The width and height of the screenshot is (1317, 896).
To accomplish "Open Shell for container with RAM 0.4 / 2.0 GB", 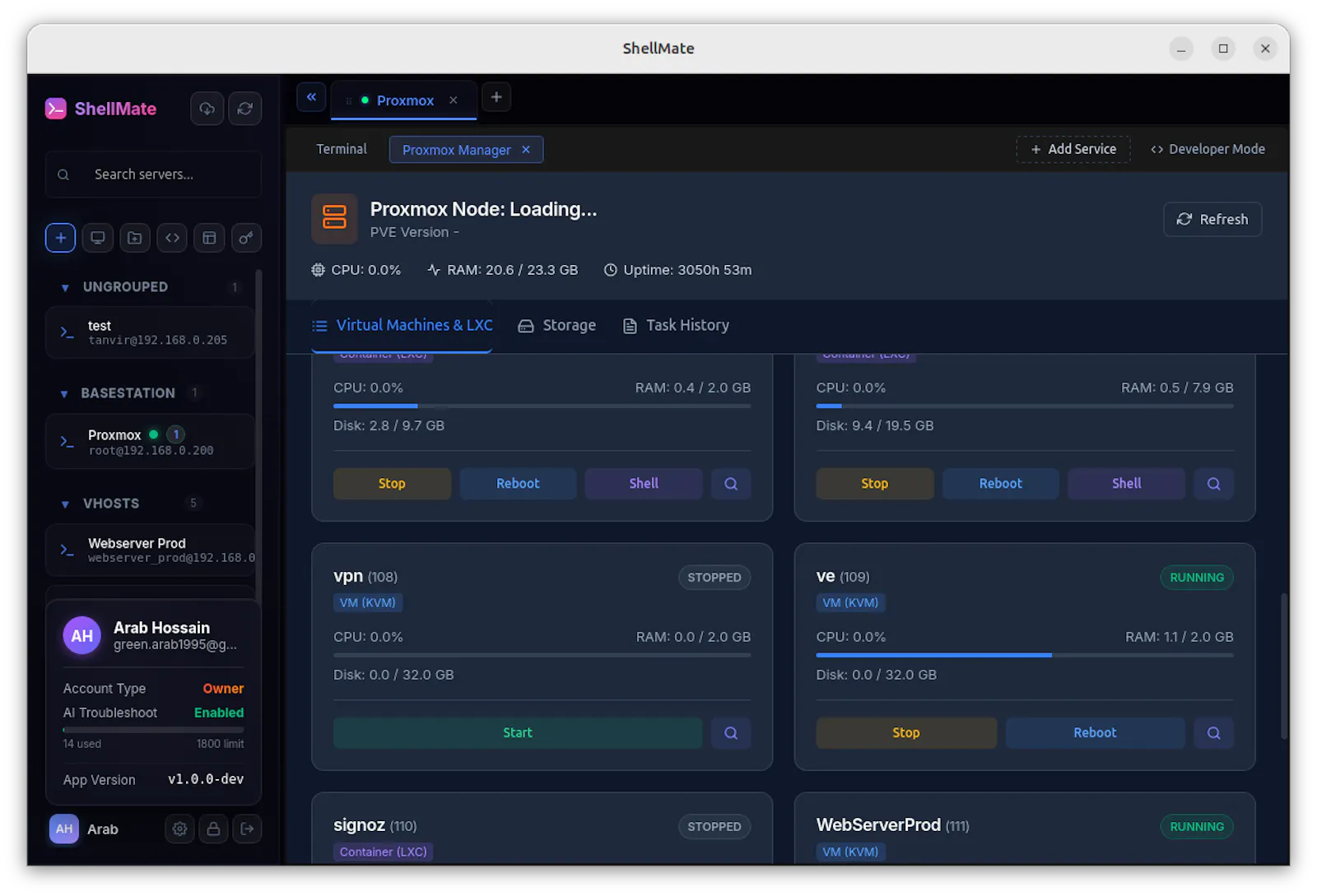I will click(x=644, y=484).
